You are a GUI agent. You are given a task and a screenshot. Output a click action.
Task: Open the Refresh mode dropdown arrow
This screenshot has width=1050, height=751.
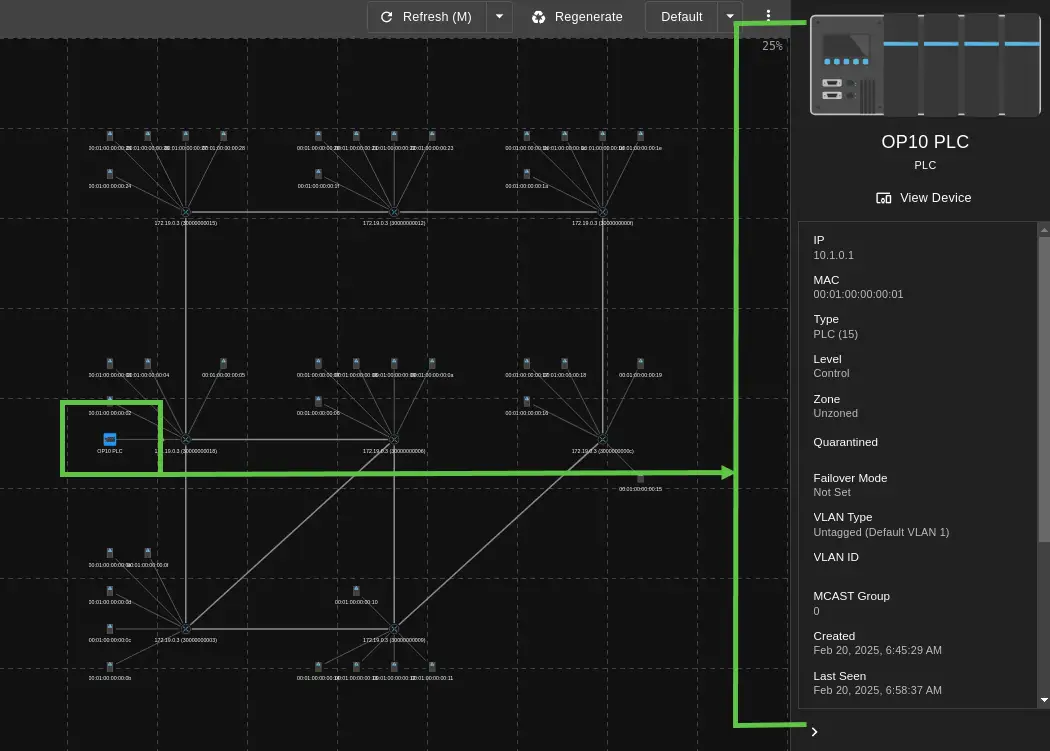point(499,17)
